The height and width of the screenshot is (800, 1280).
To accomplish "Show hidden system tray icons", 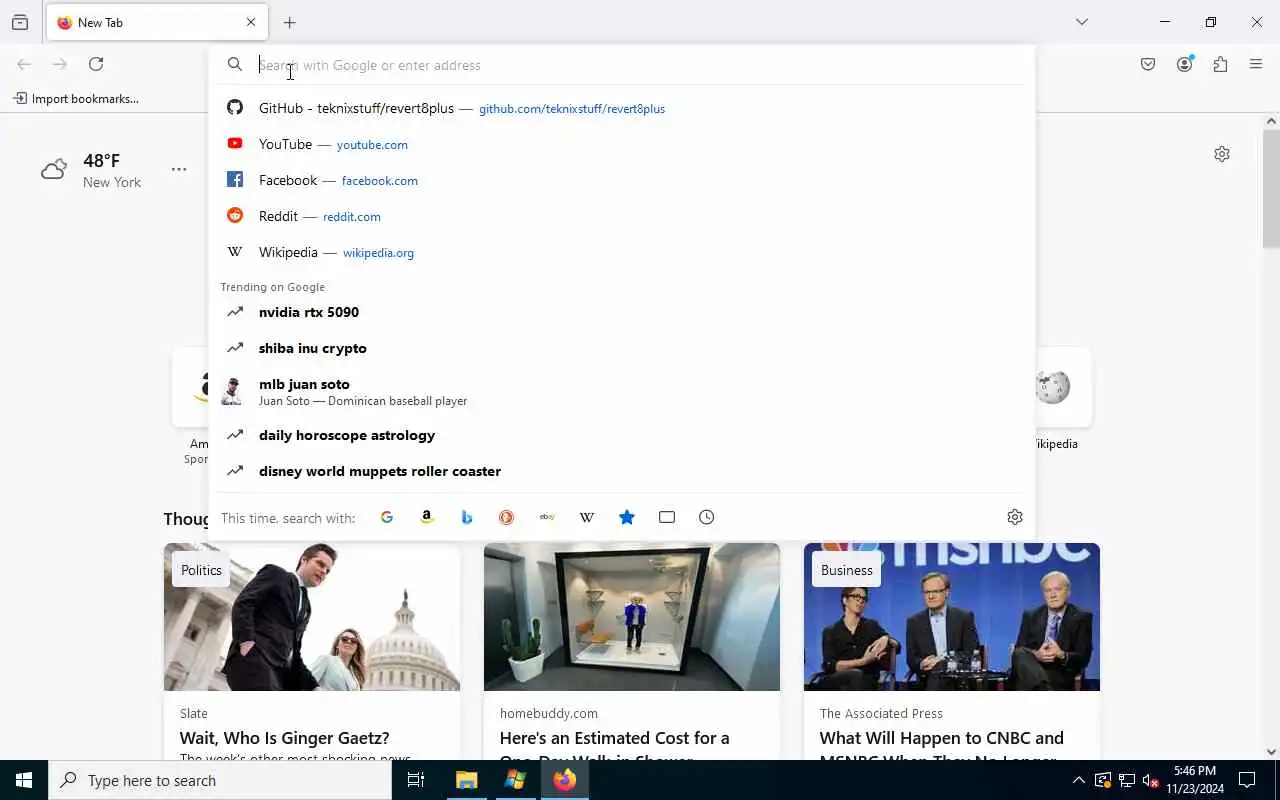I will tap(1078, 781).
